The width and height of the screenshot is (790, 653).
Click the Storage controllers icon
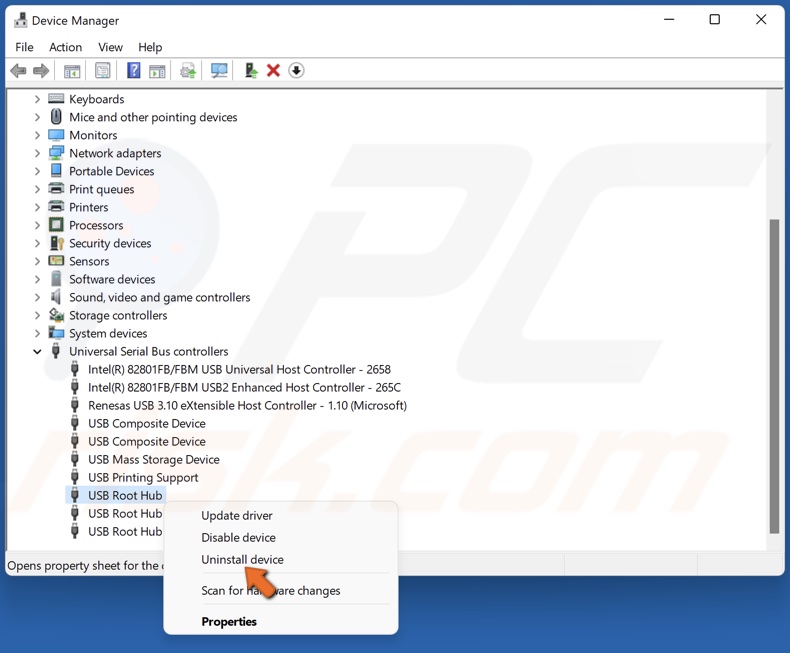point(56,315)
